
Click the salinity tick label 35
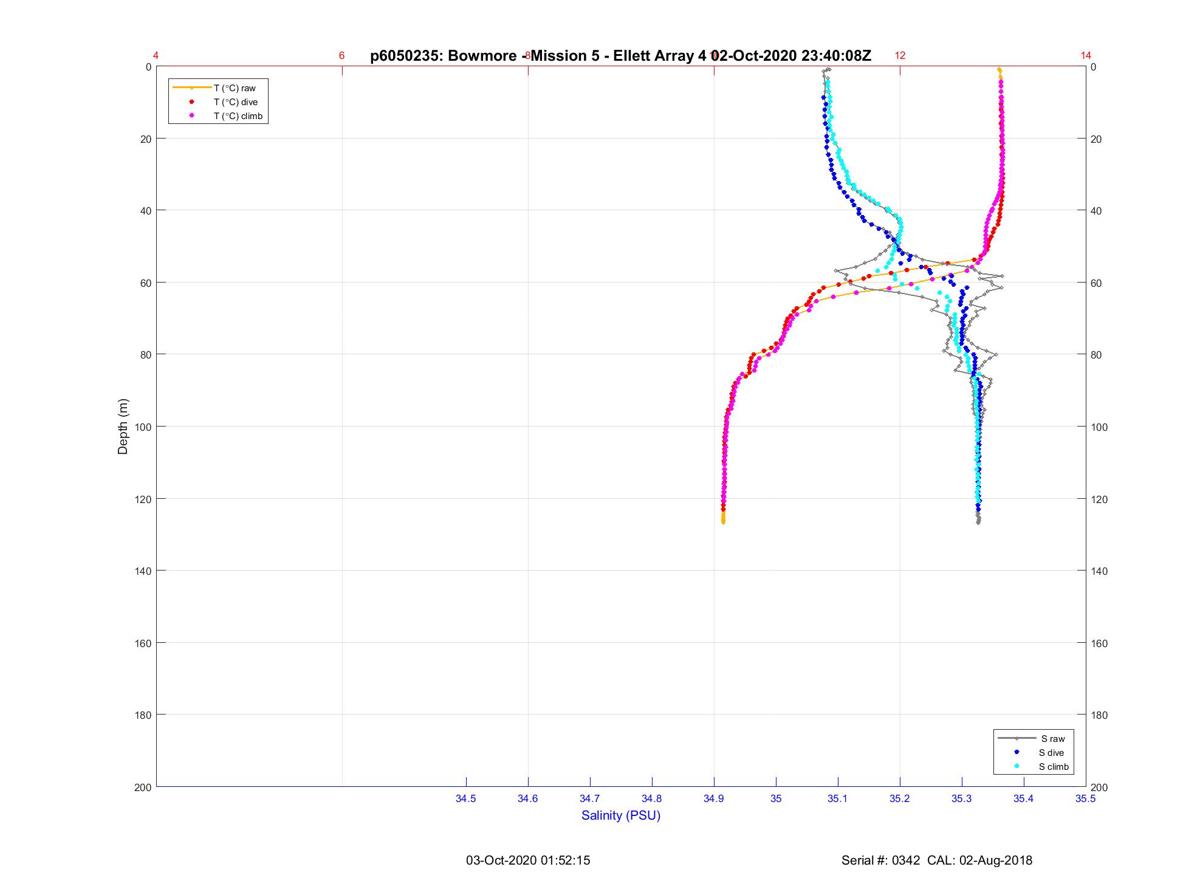(776, 799)
